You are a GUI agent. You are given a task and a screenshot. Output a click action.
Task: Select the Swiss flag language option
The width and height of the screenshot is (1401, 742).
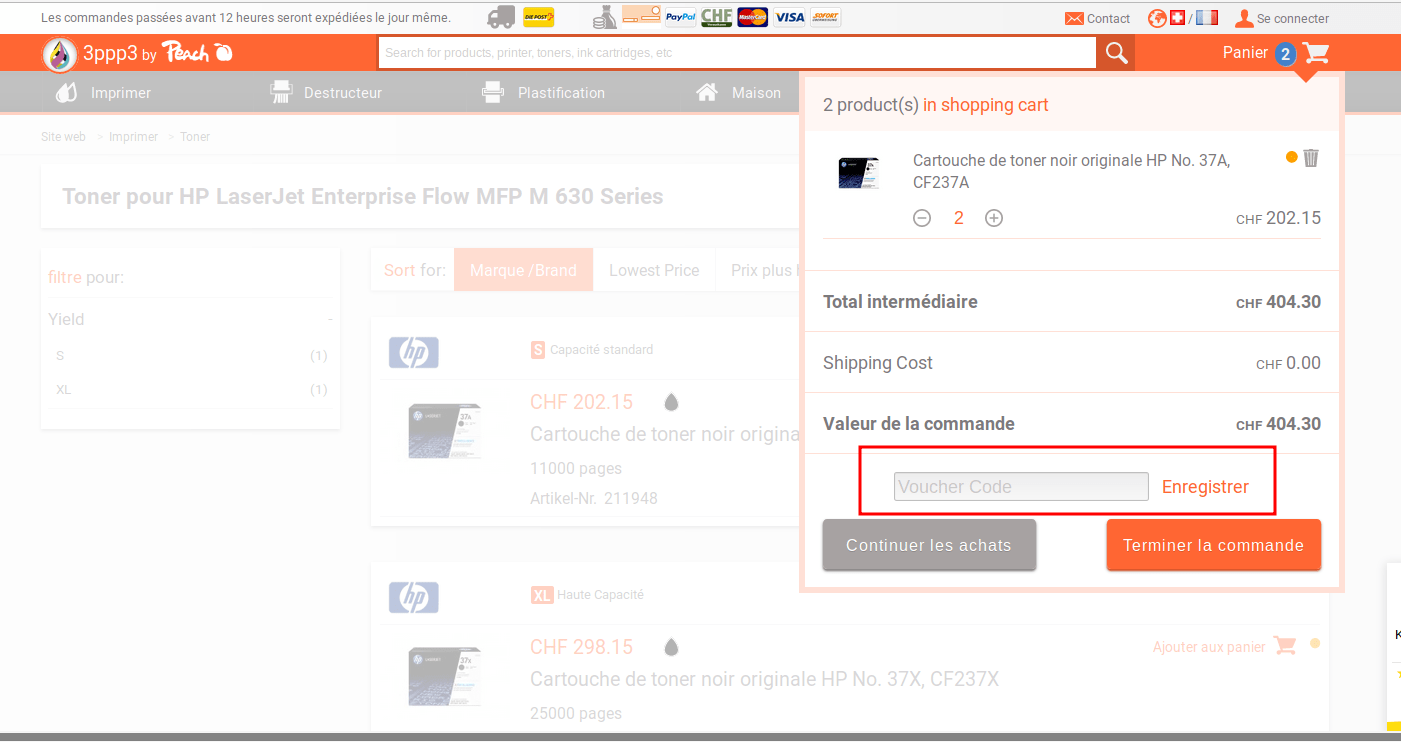coord(1178,17)
